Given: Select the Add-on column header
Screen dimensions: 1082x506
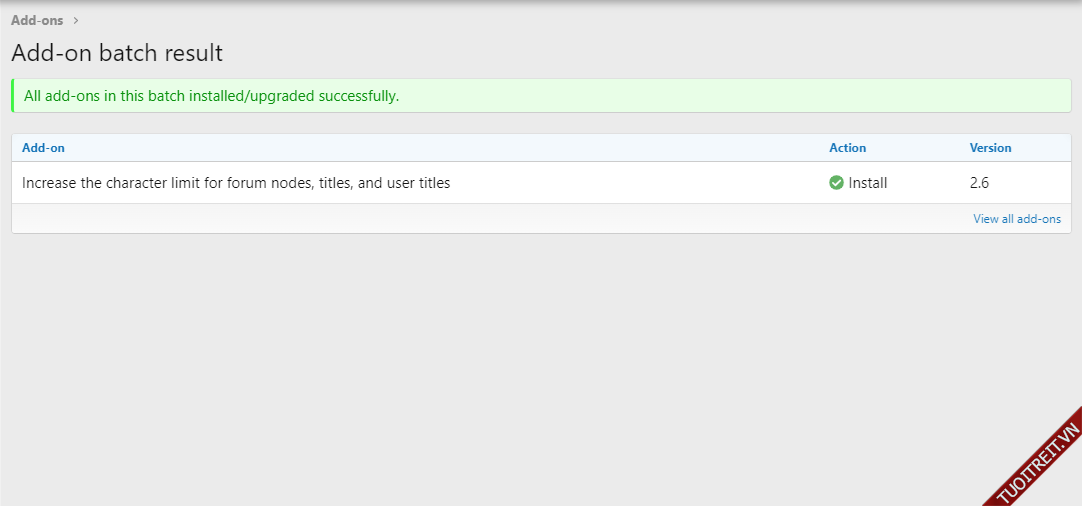Looking at the screenshot, I should [x=43, y=148].
